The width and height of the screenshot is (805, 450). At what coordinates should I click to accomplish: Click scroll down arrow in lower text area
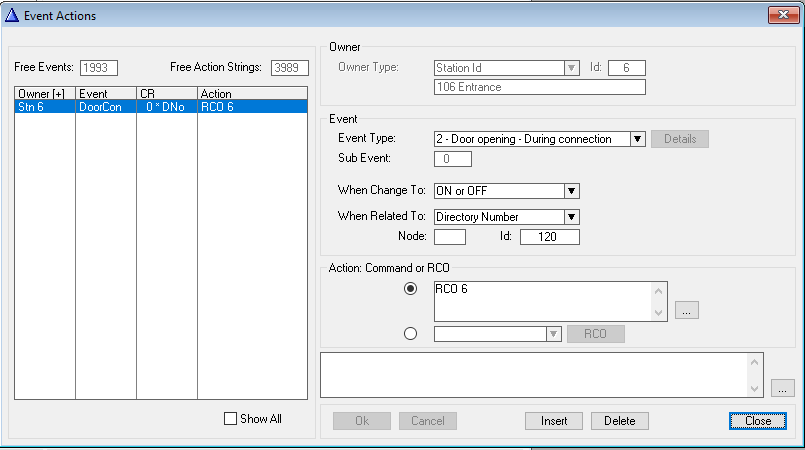pyautogui.click(x=754, y=388)
